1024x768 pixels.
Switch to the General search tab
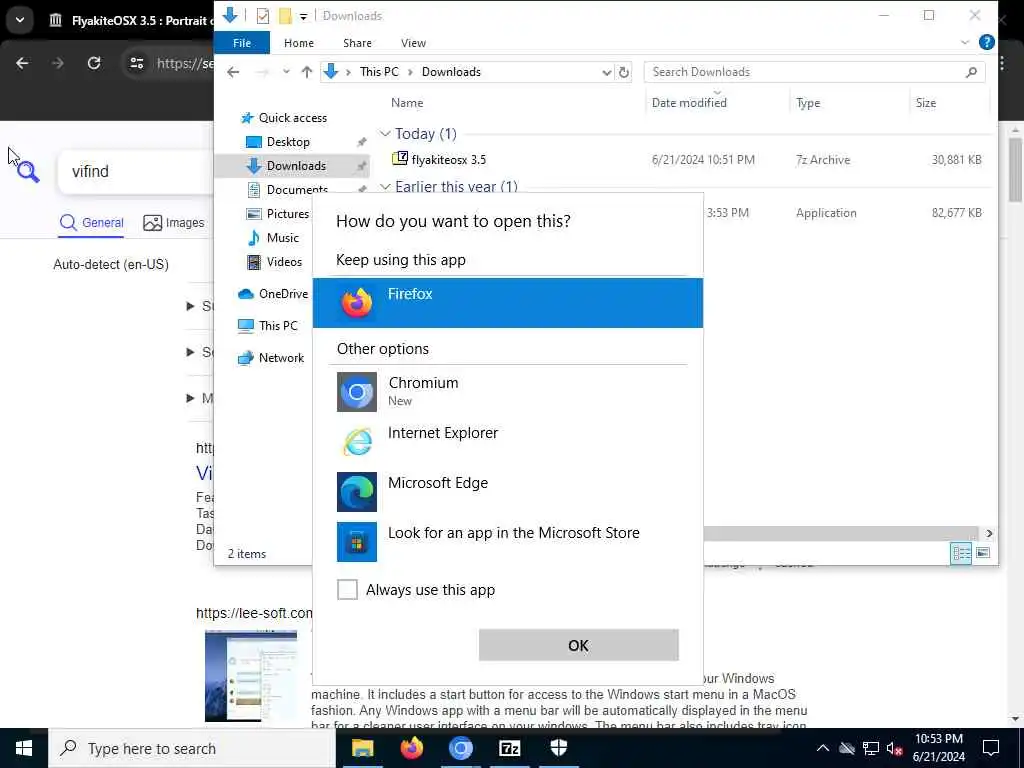point(91,223)
